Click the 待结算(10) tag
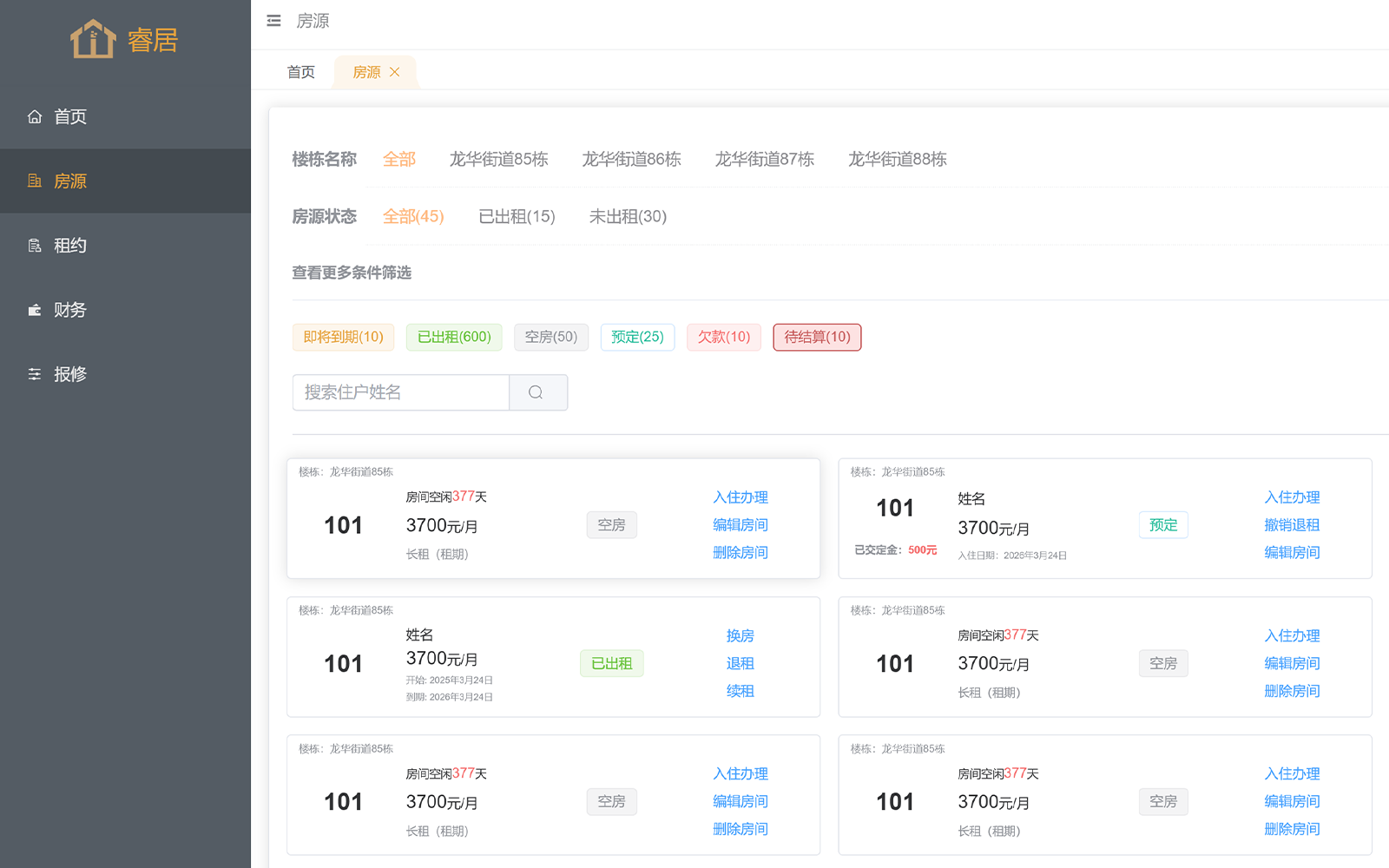Viewport: 1389px width, 868px height. [817, 337]
